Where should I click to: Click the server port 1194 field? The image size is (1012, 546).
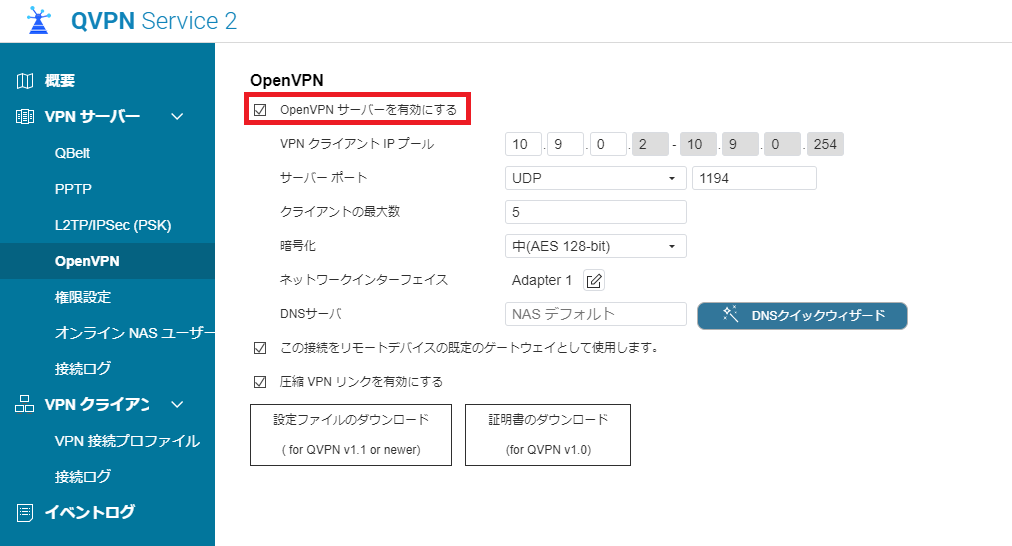(754, 178)
